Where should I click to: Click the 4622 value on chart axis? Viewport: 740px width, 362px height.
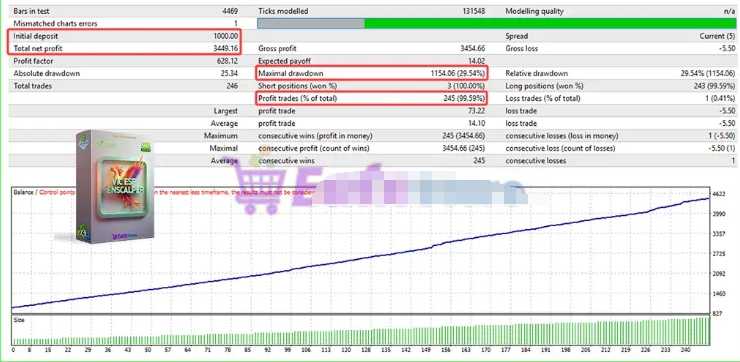pos(719,194)
